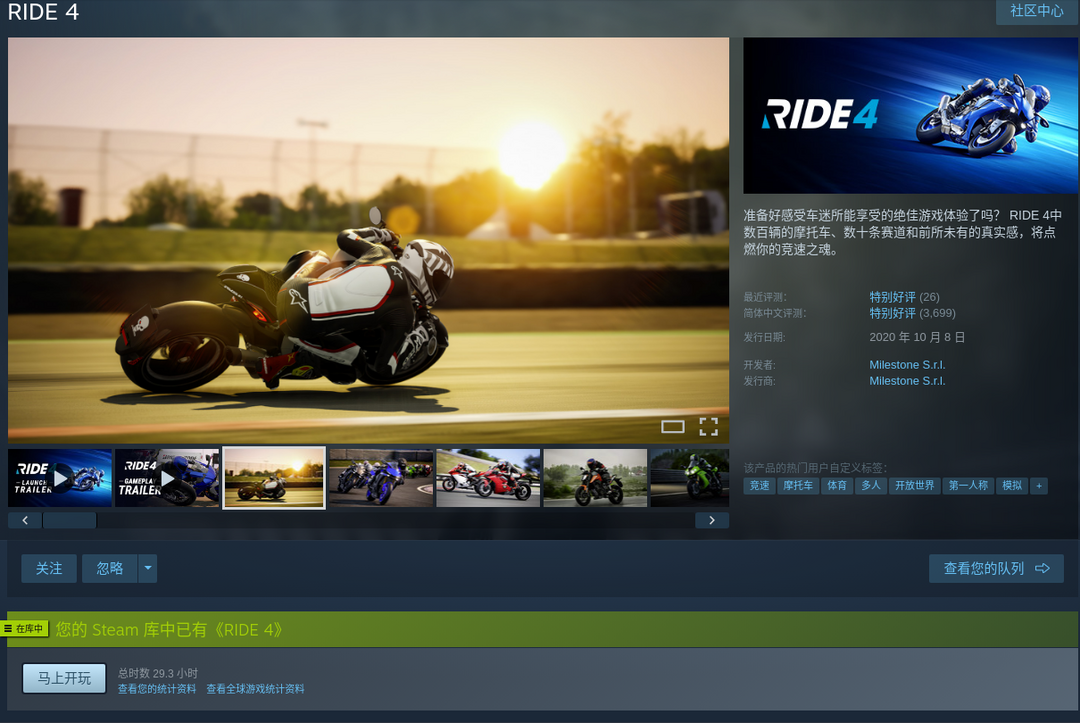Screen dimensions: 1080x723
Task: Click the 在库中 library badge
Action: point(24,629)
